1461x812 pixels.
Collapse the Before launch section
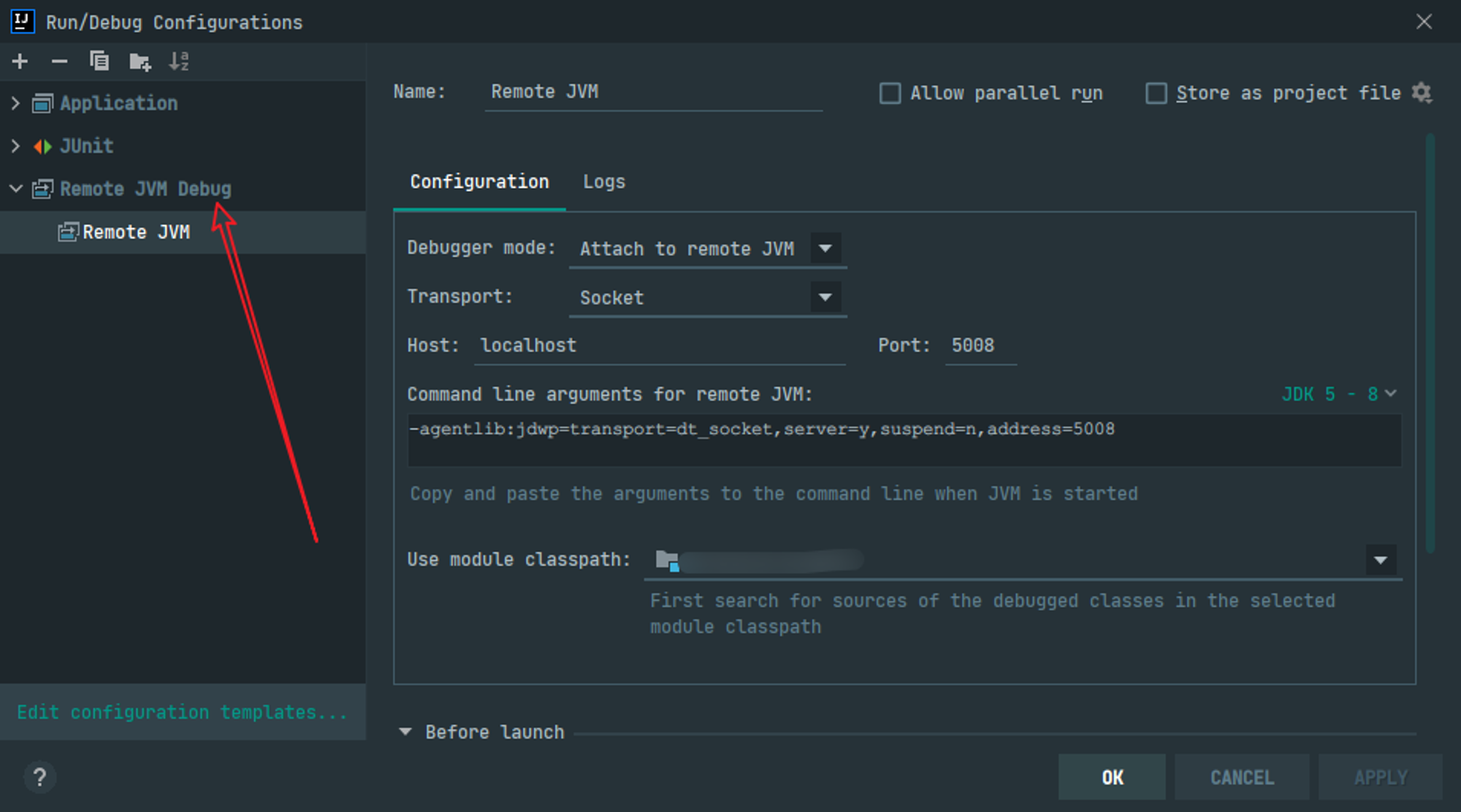click(405, 732)
